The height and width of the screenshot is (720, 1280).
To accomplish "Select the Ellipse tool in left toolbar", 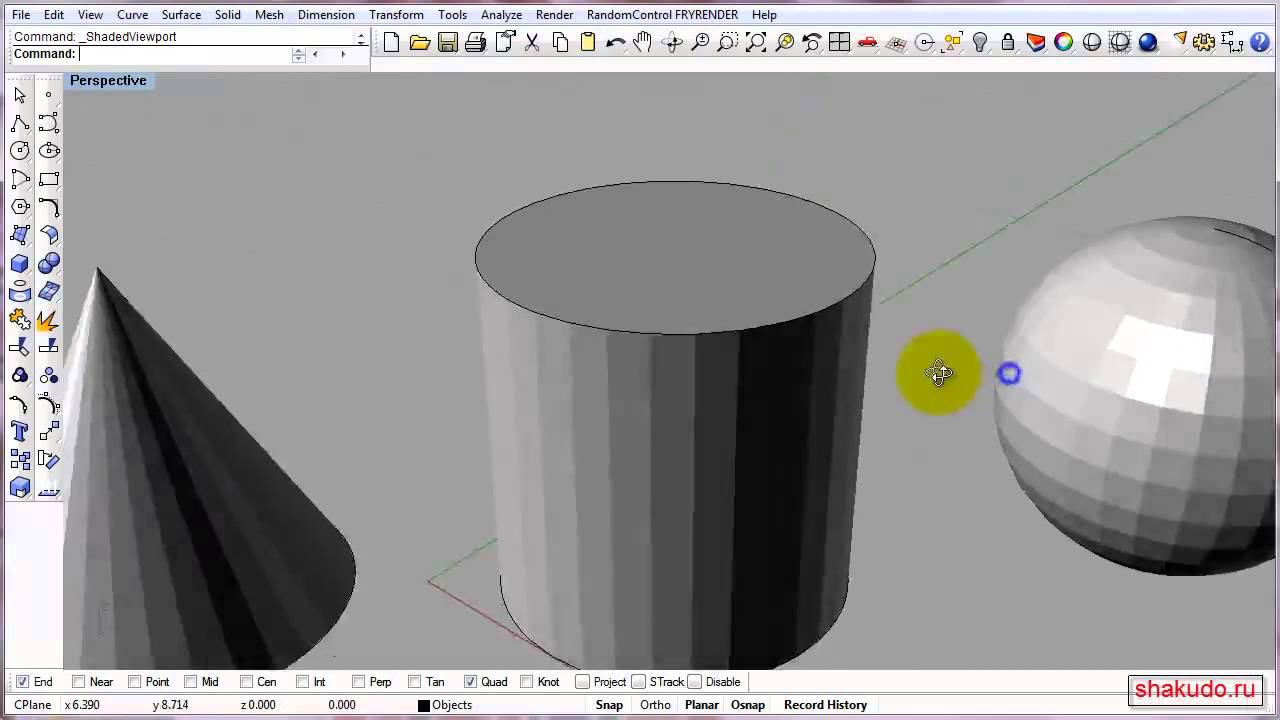I will tap(49, 151).
